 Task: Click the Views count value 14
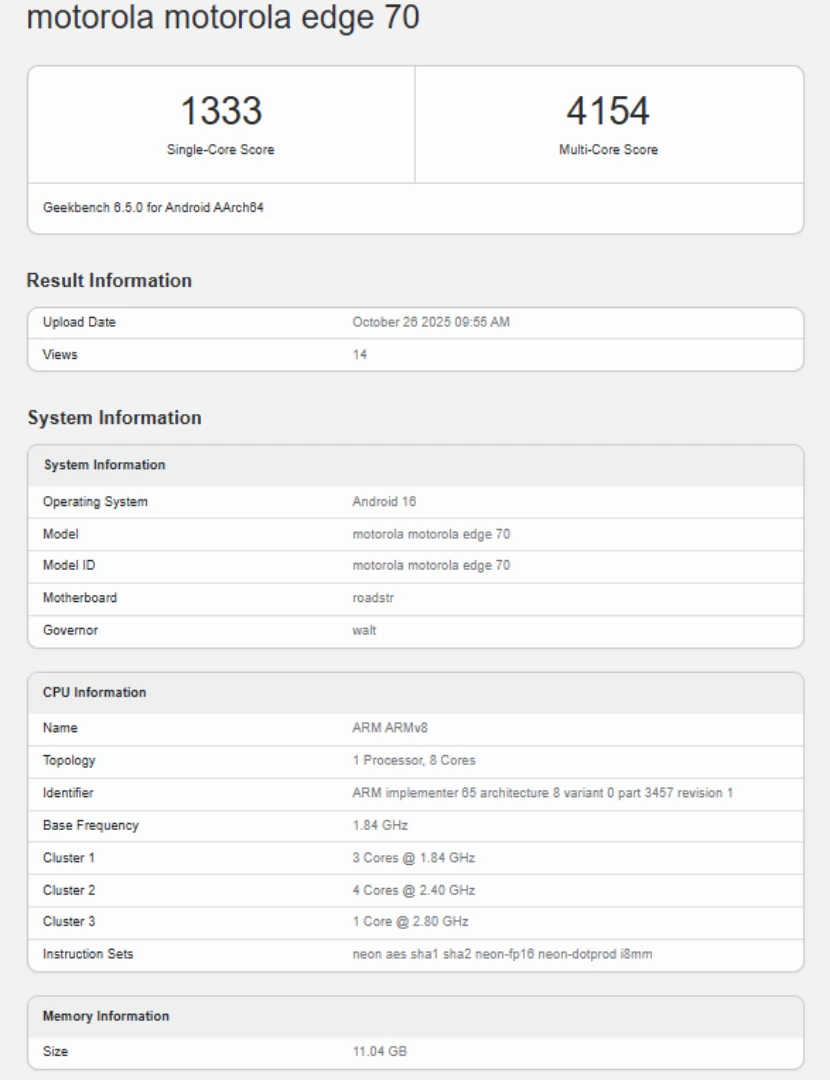pos(359,354)
